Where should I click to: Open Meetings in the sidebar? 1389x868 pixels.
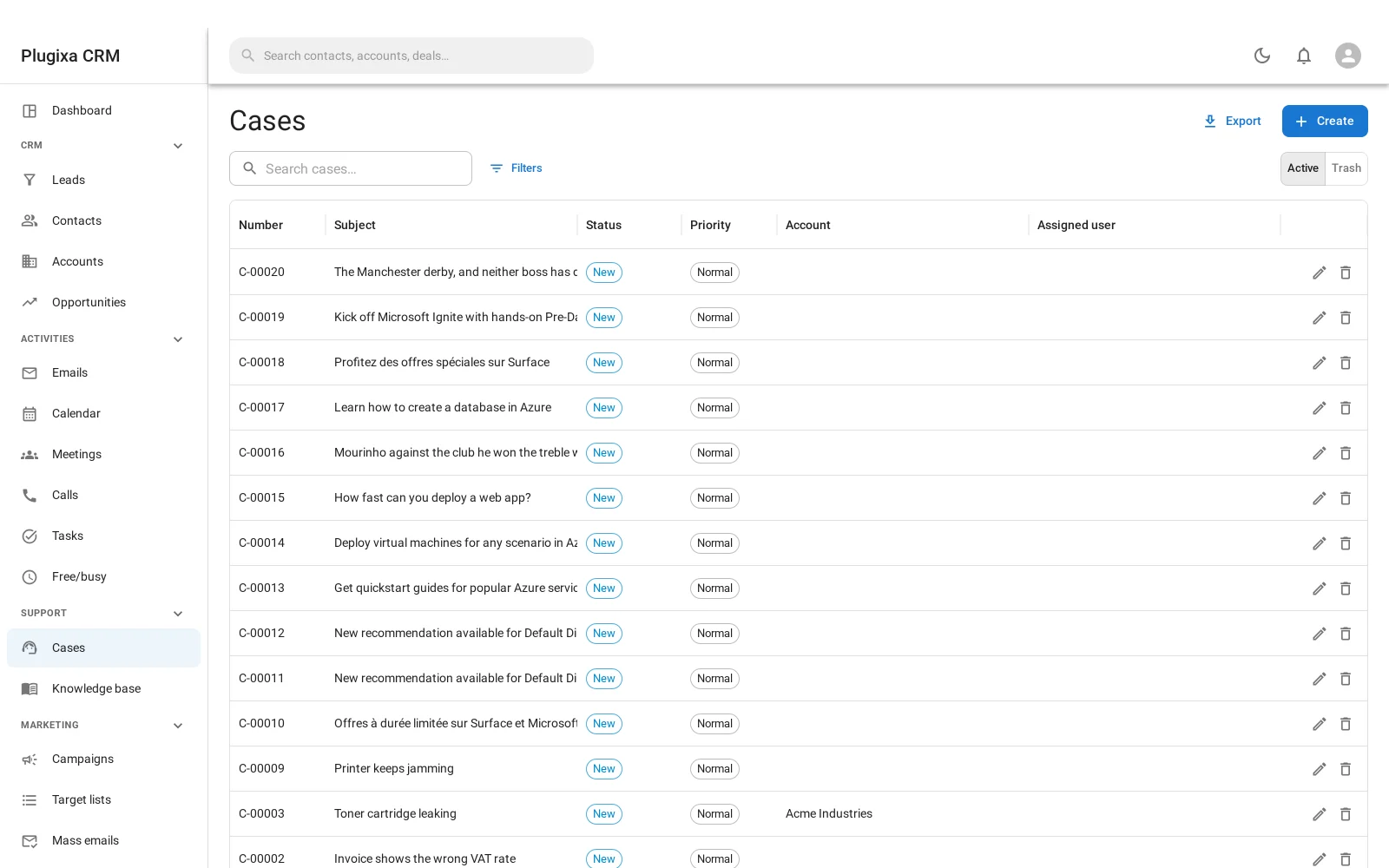[103, 454]
